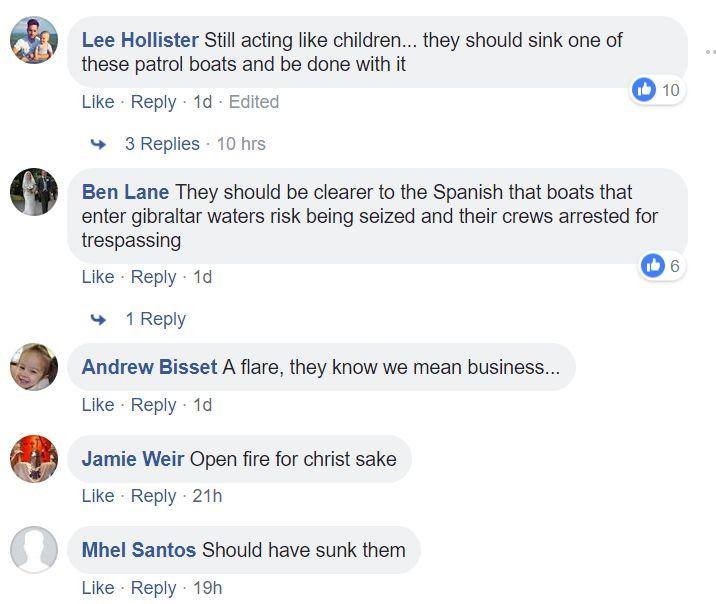Open the Mhel Santos name link

(x=139, y=550)
